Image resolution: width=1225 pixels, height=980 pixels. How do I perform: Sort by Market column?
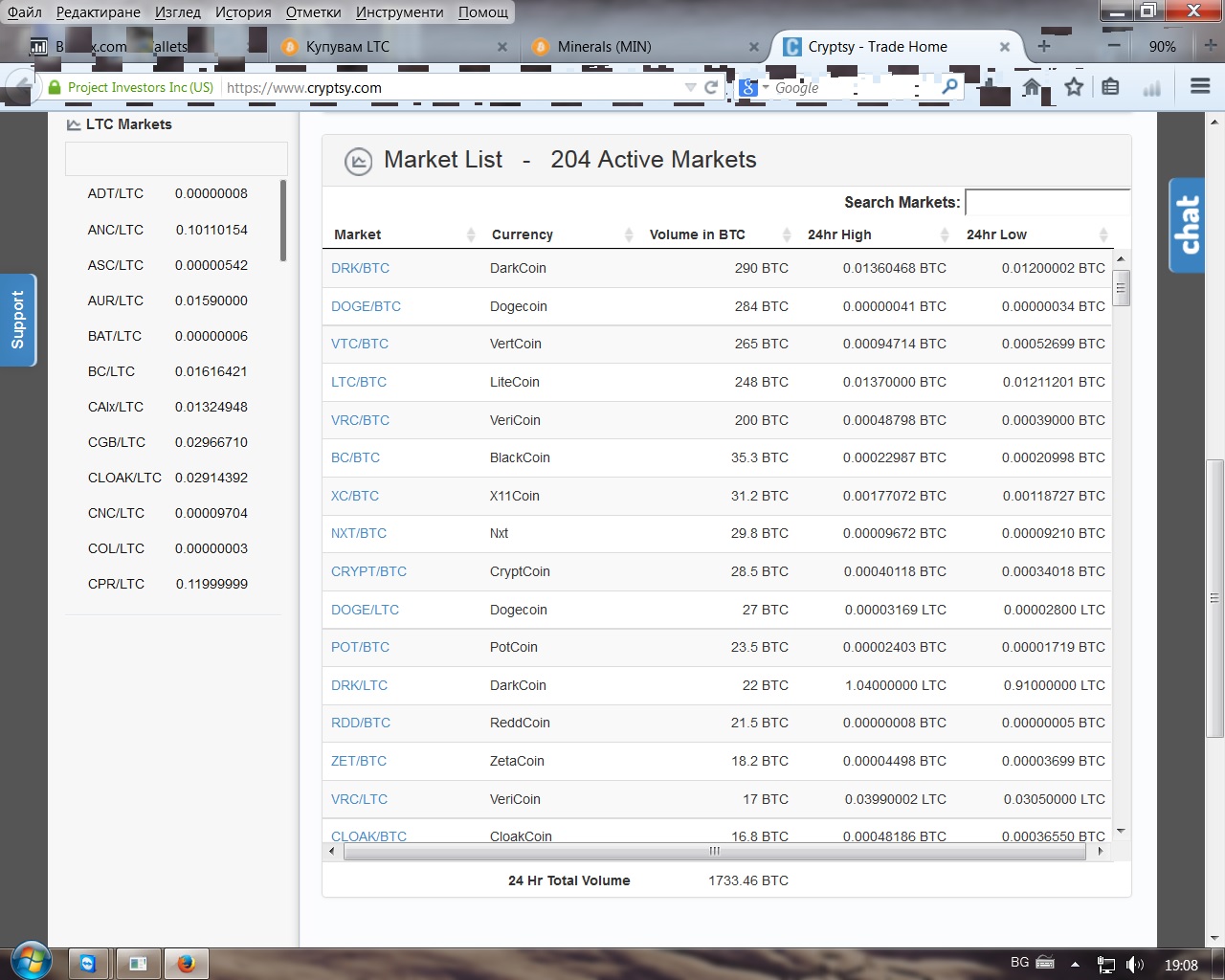coord(404,234)
